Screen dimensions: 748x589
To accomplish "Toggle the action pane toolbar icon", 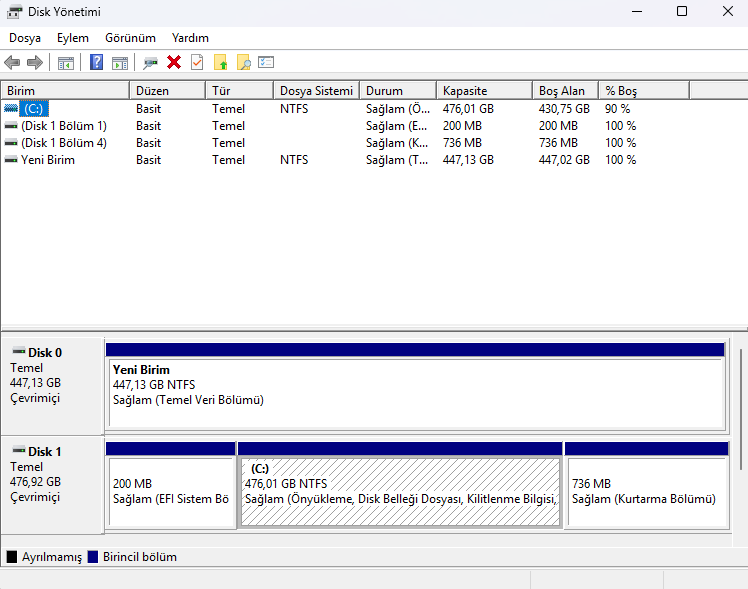I will click(120, 62).
